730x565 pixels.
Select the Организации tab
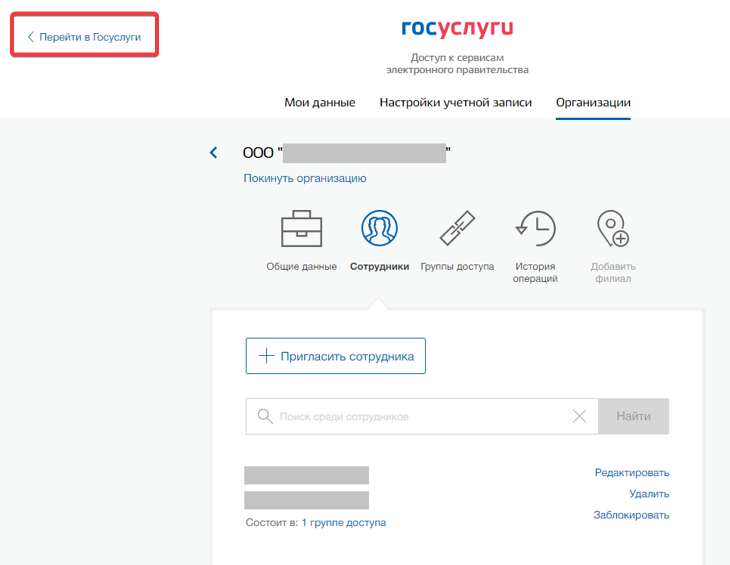click(593, 102)
